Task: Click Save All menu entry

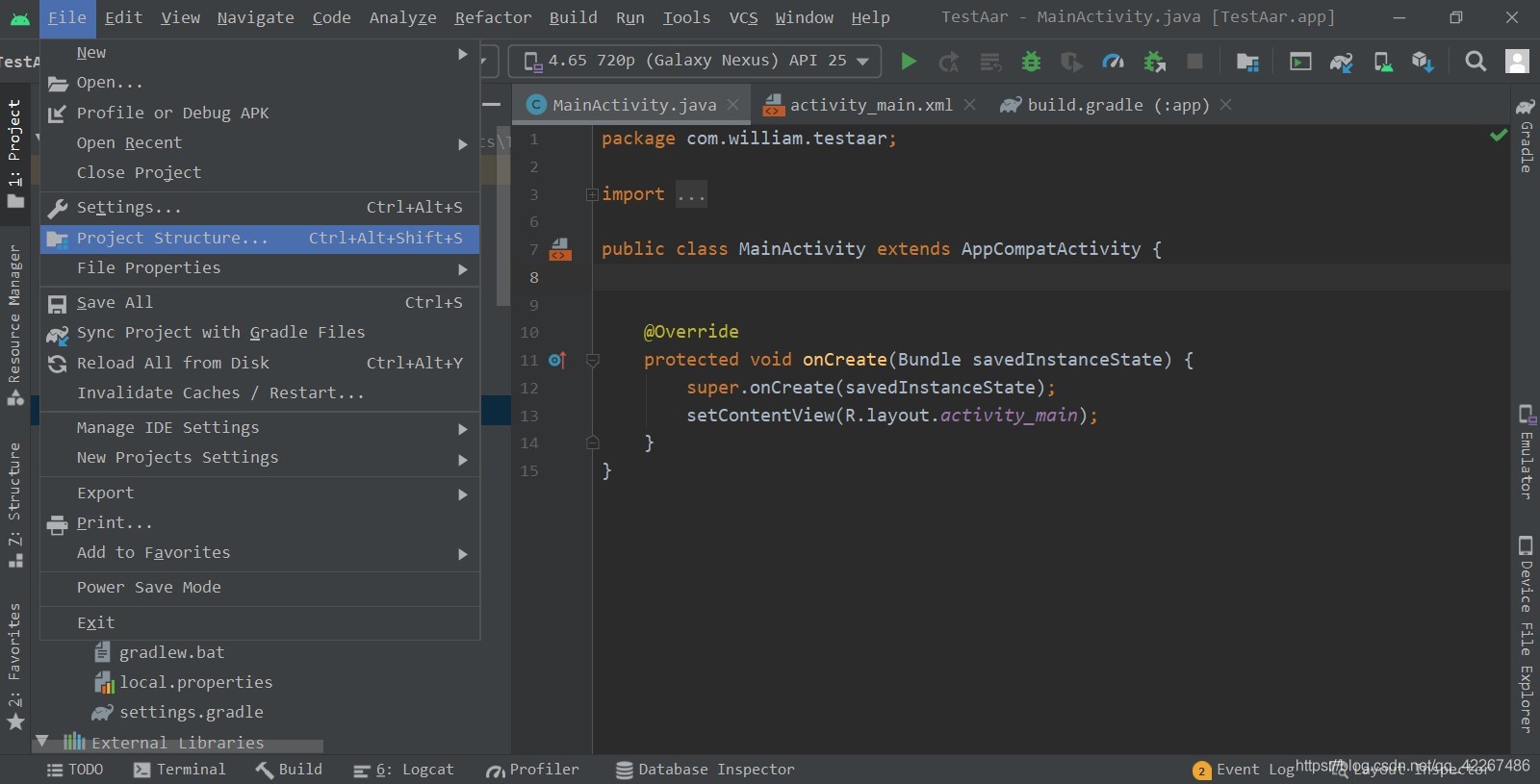Action: 260,303
